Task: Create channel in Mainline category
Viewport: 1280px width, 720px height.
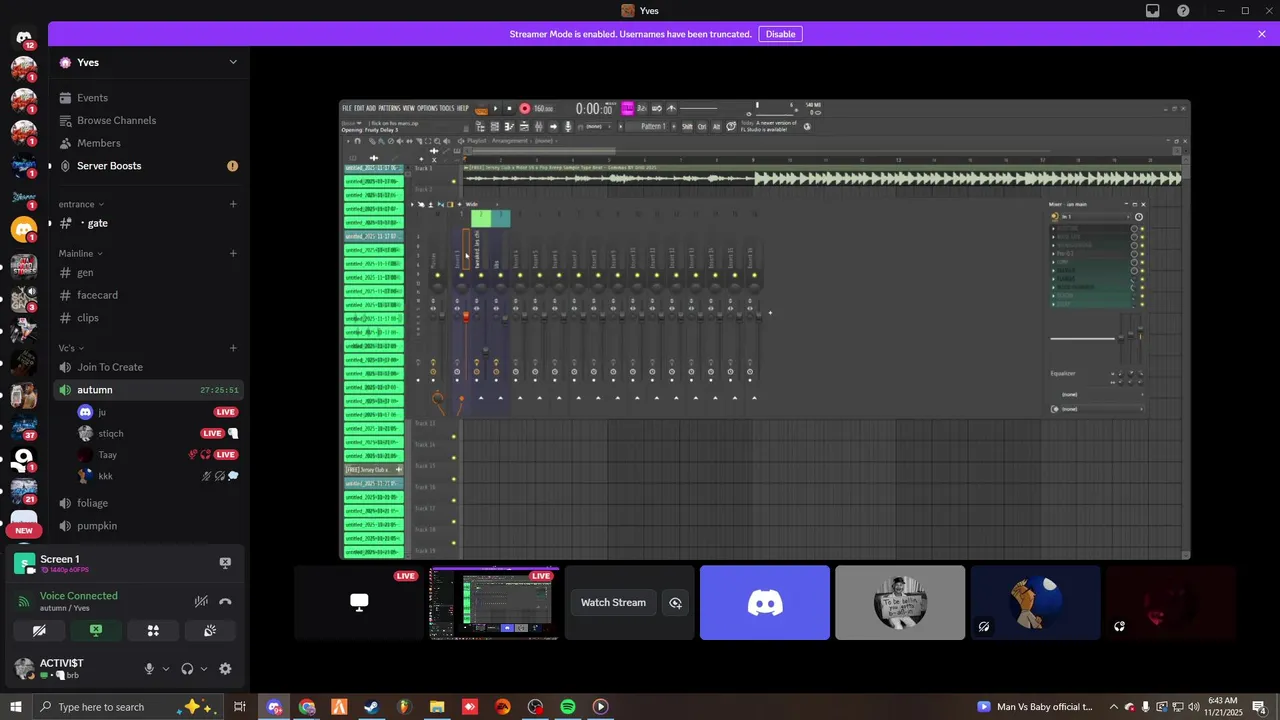Action: 233,253
